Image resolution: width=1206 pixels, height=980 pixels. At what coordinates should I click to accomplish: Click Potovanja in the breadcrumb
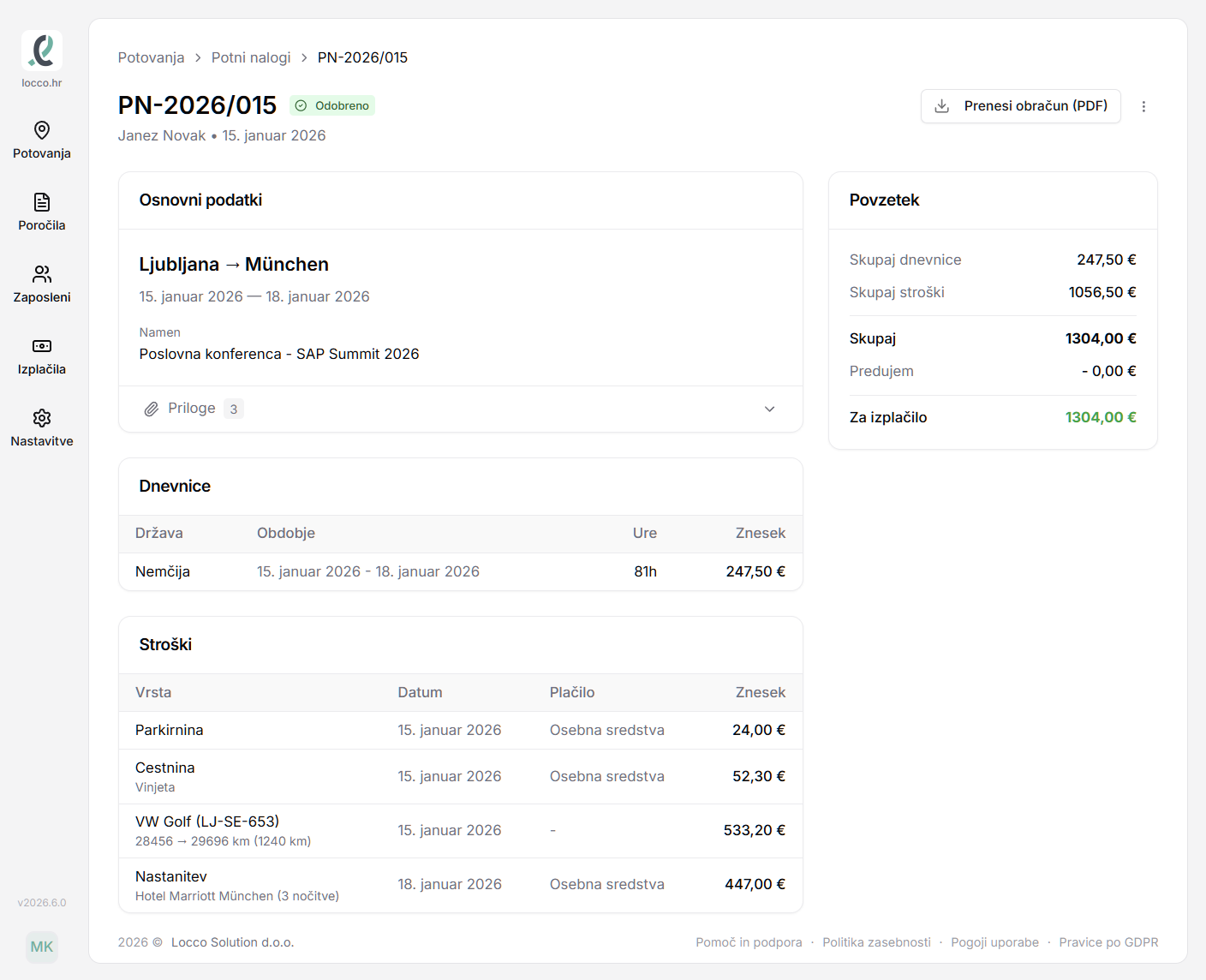tap(151, 57)
